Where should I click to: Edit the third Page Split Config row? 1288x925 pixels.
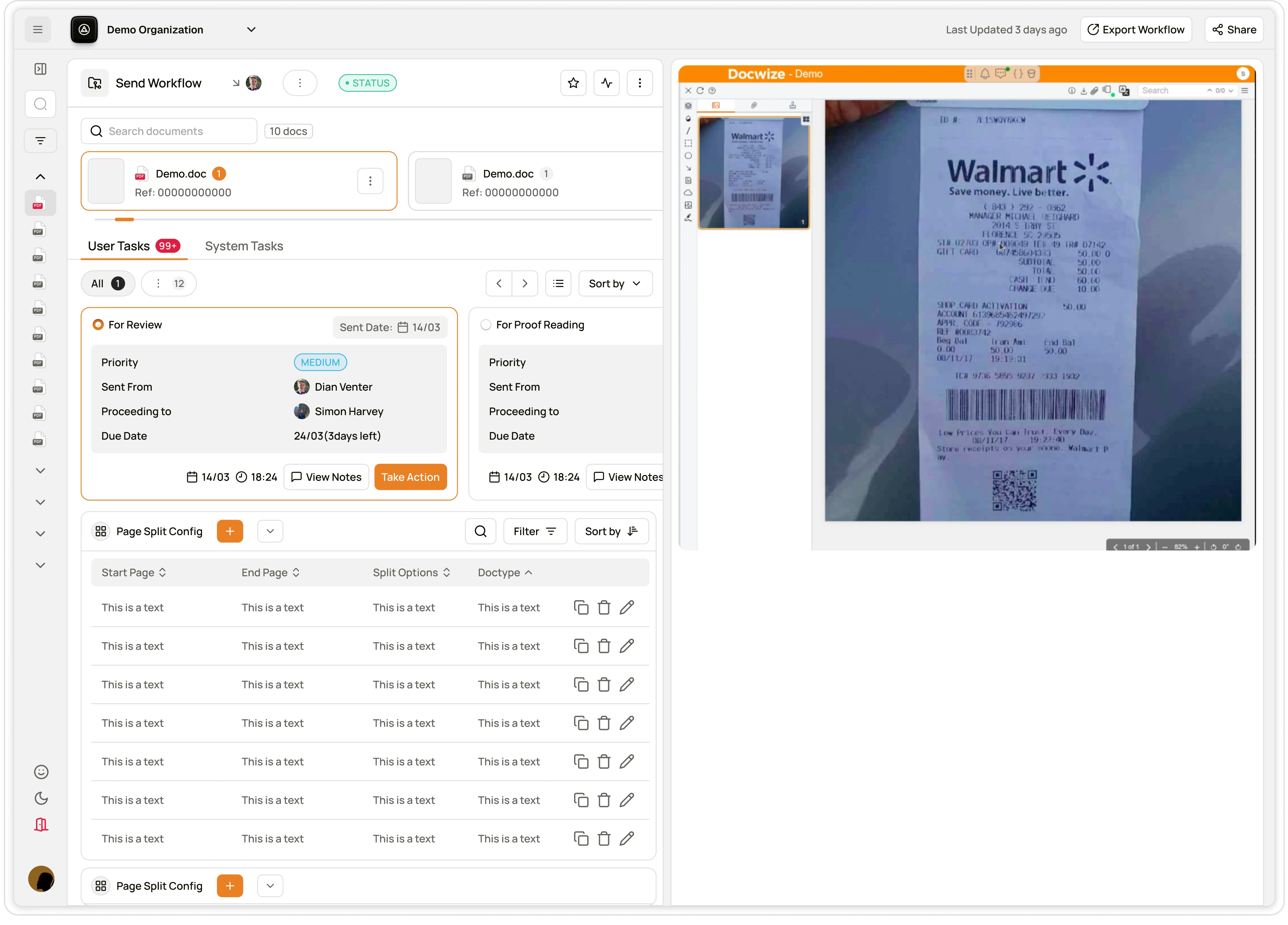626,684
